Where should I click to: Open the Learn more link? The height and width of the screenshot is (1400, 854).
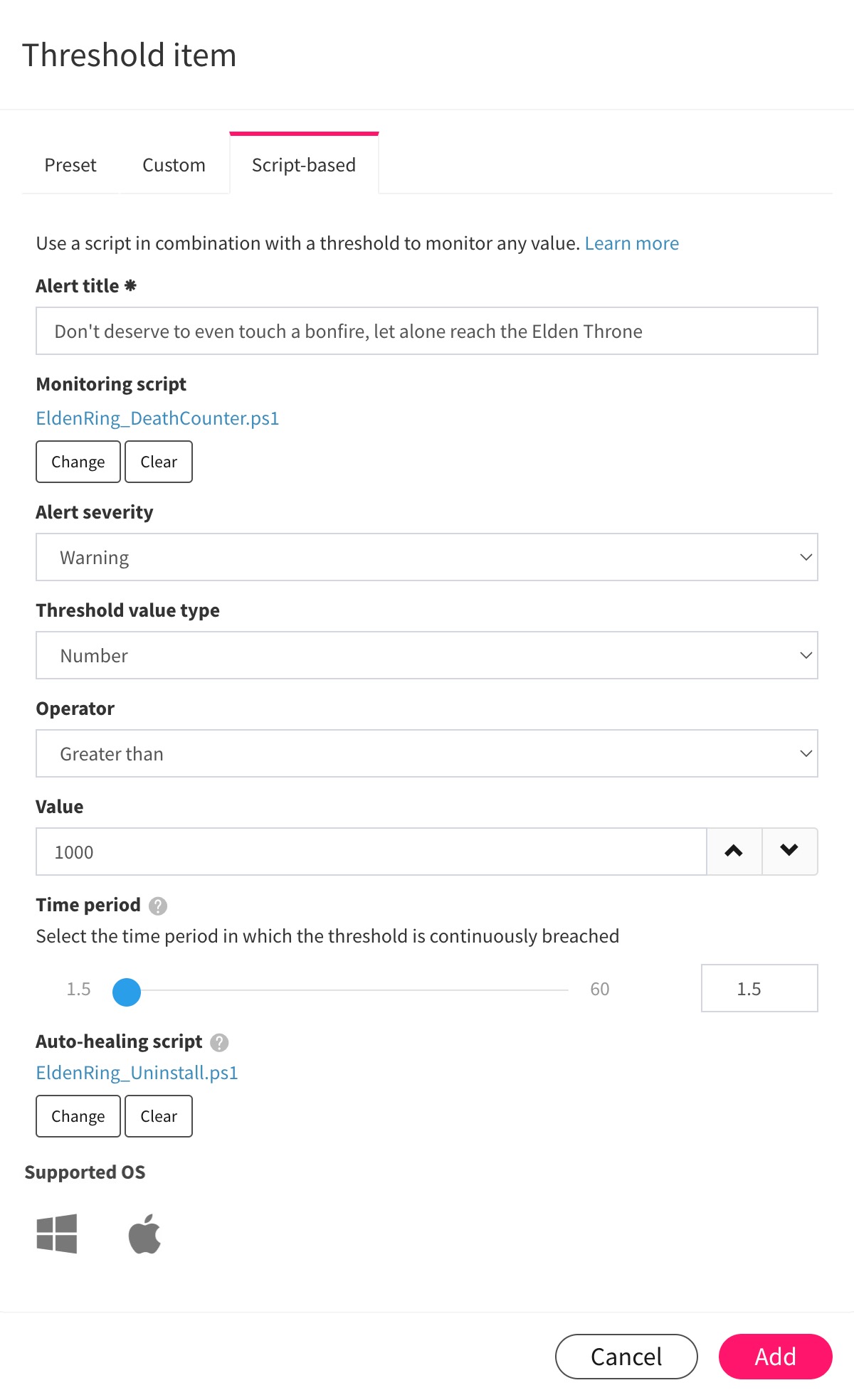click(x=631, y=243)
